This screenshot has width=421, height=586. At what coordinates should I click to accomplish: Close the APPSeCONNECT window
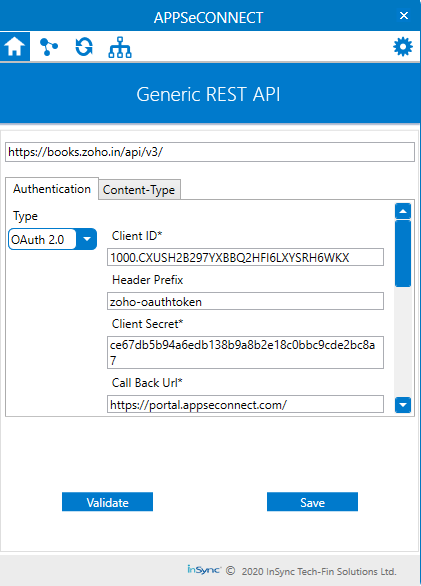click(404, 16)
